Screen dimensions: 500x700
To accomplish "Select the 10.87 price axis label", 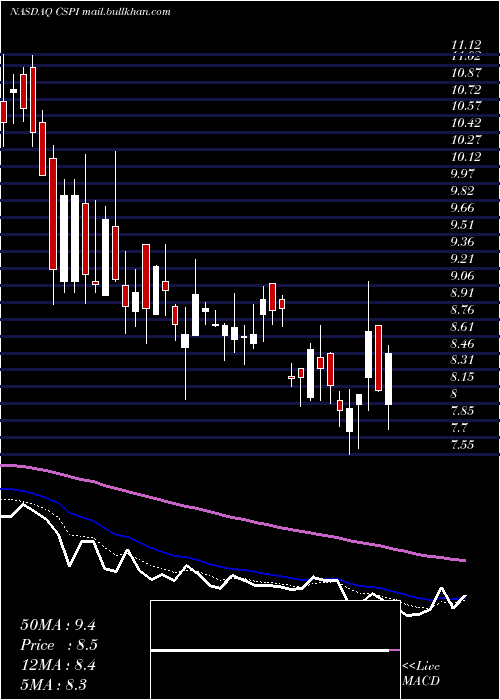I will point(466,73).
